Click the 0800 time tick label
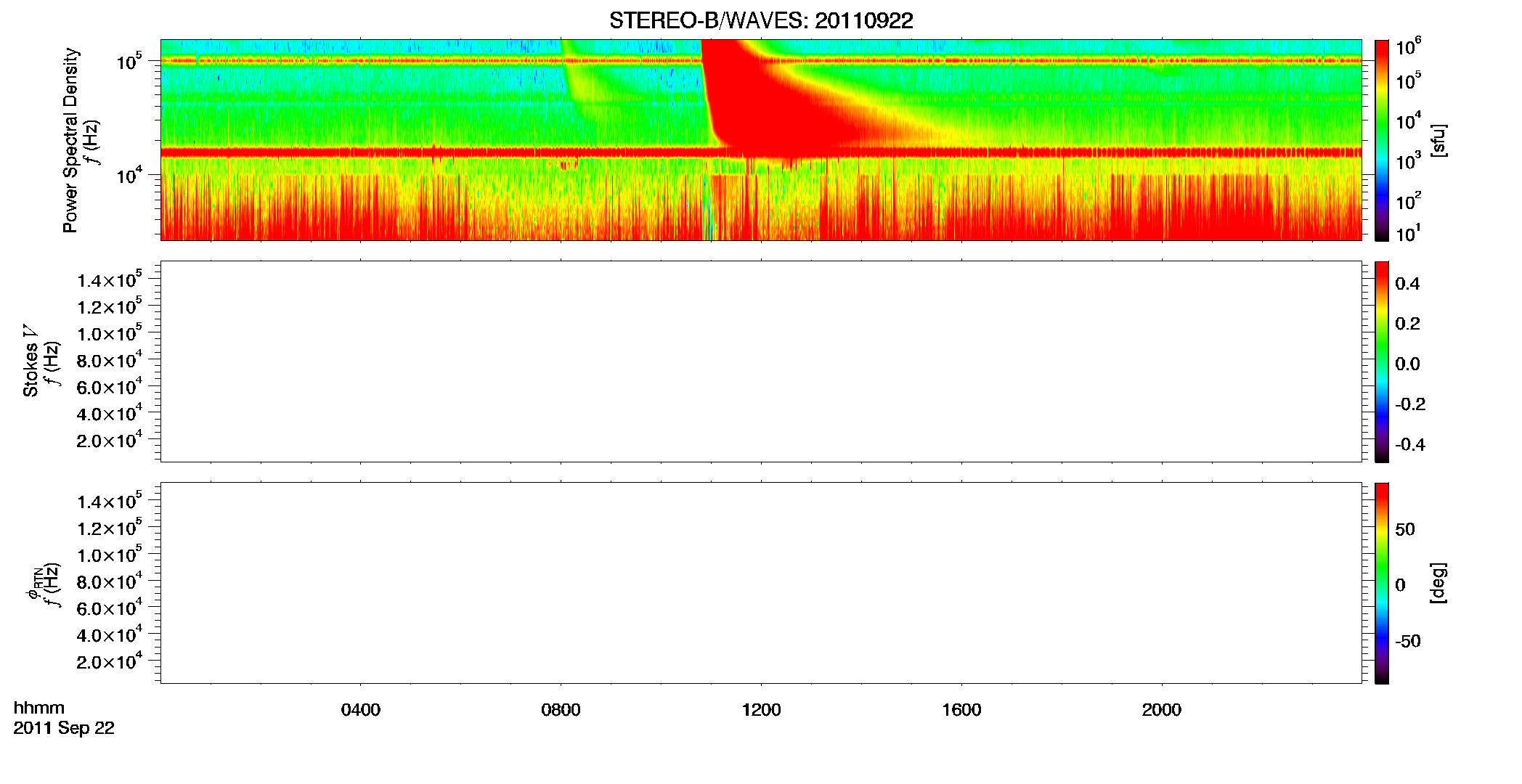The height and width of the screenshot is (784, 1522). (561, 710)
